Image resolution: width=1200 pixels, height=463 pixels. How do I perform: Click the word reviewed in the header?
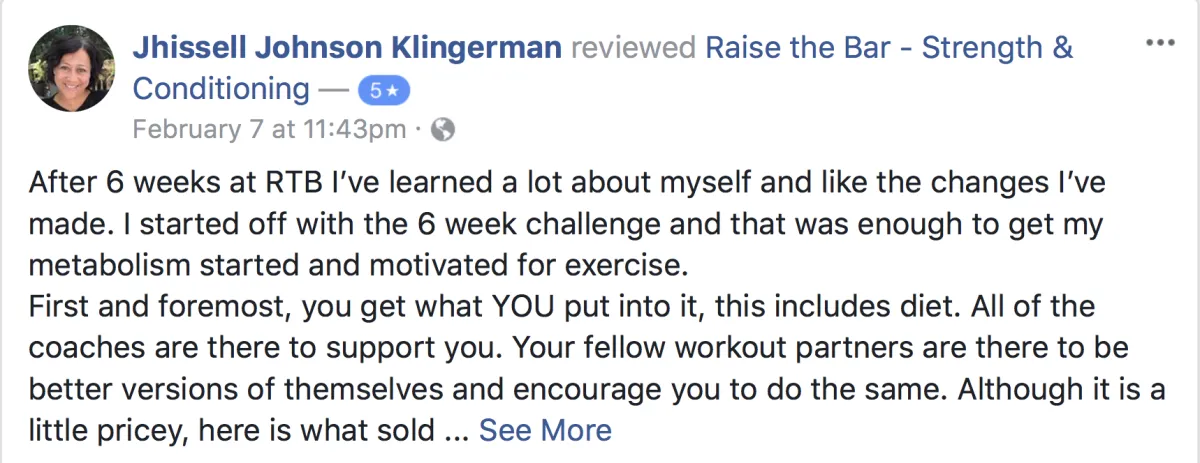pyautogui.click(x=632, y=48)
